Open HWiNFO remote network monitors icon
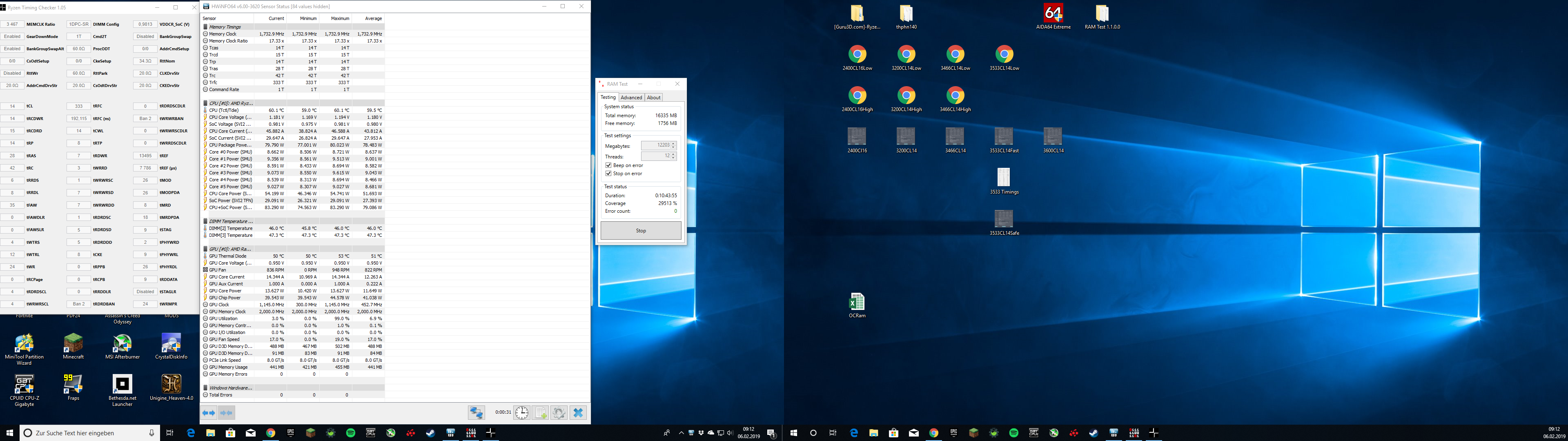 pos(476,413)
